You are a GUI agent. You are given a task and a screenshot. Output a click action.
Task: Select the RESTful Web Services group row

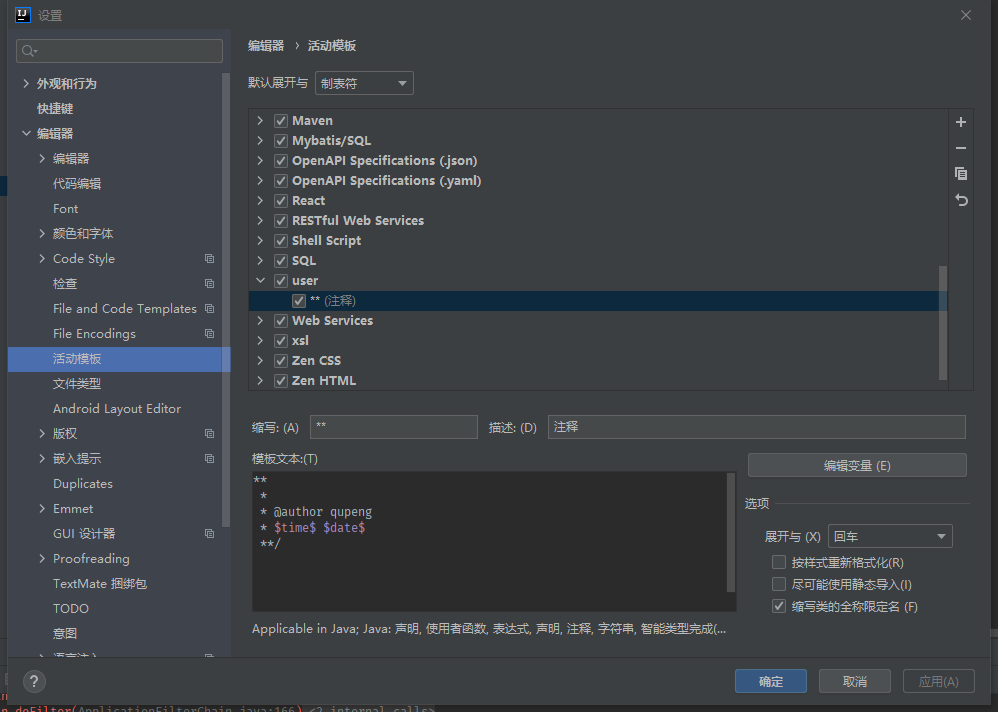[x=598, y=221]
